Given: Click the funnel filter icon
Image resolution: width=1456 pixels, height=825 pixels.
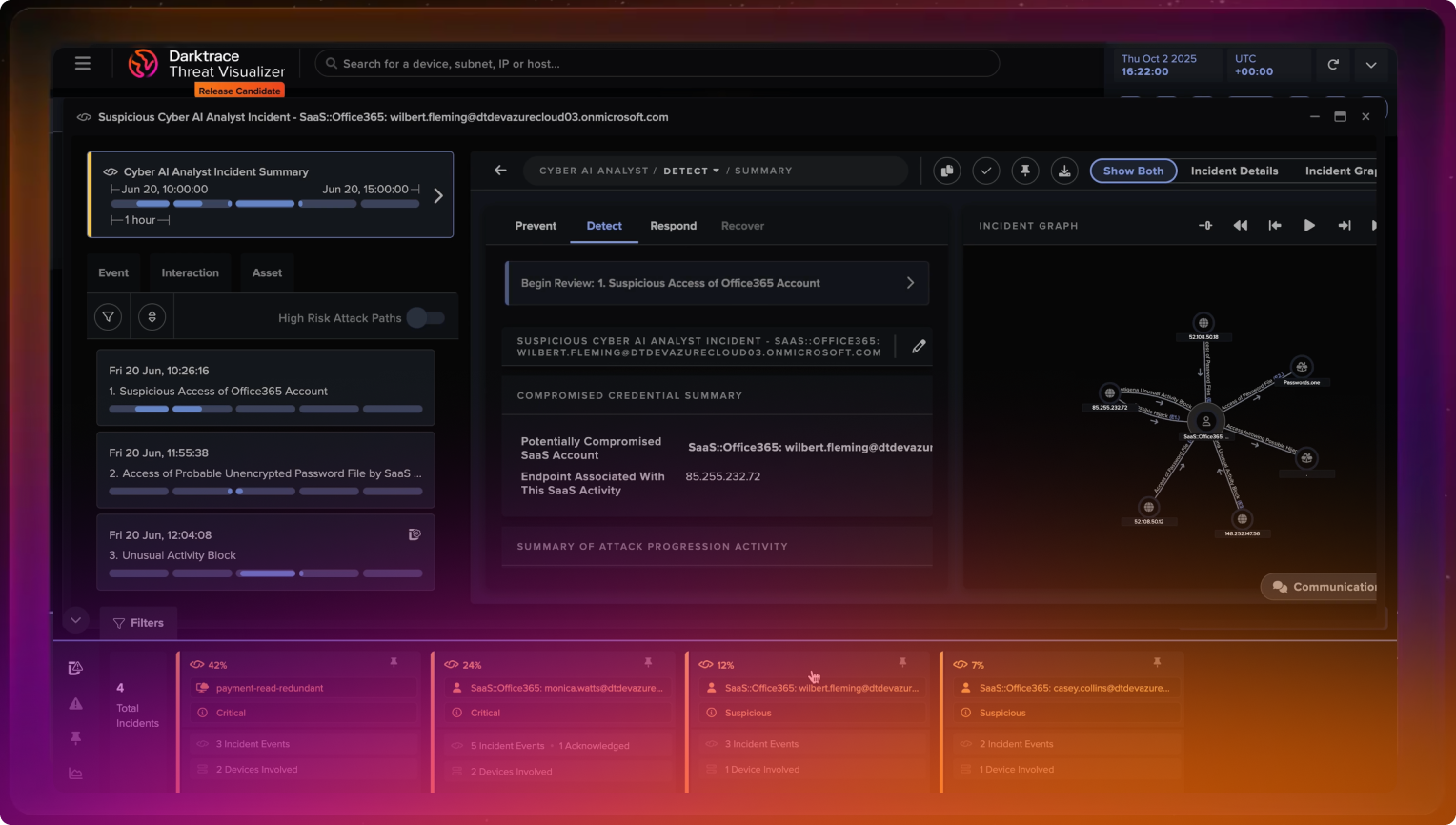Looking at the screenshot, I should tap(109, 317).
